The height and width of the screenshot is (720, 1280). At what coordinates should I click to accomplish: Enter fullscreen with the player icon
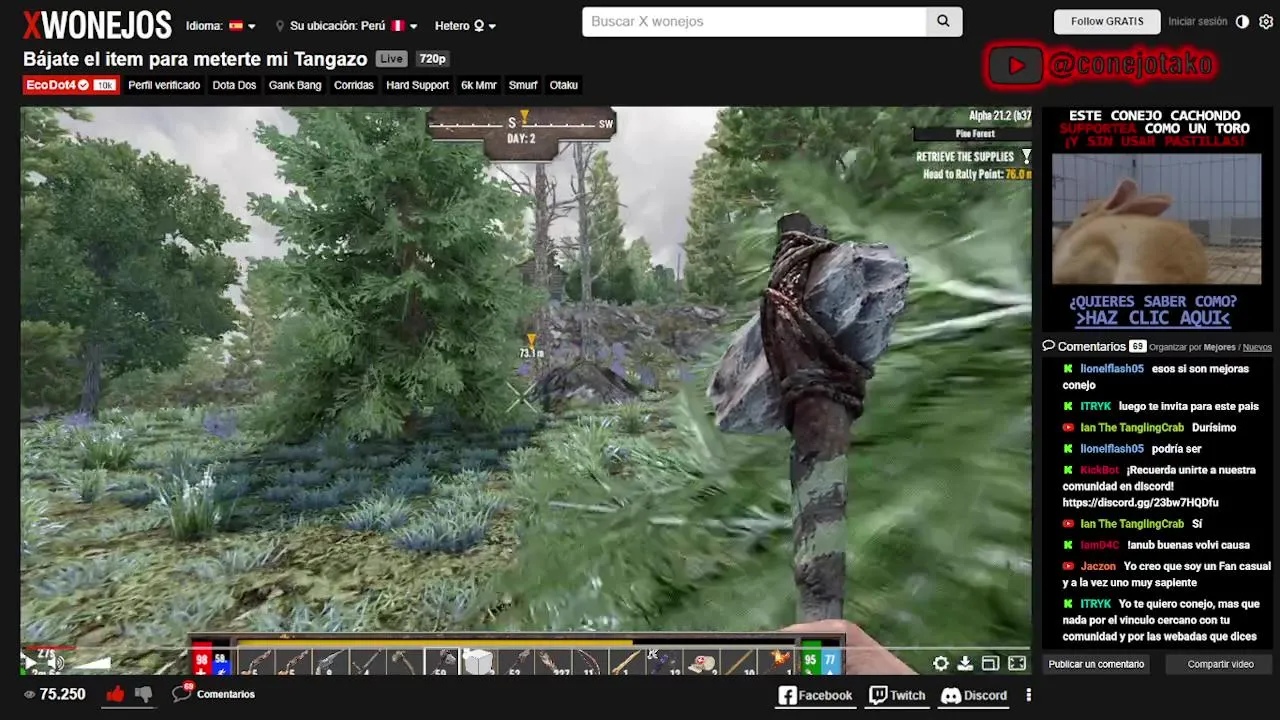tap(1017, 663)
